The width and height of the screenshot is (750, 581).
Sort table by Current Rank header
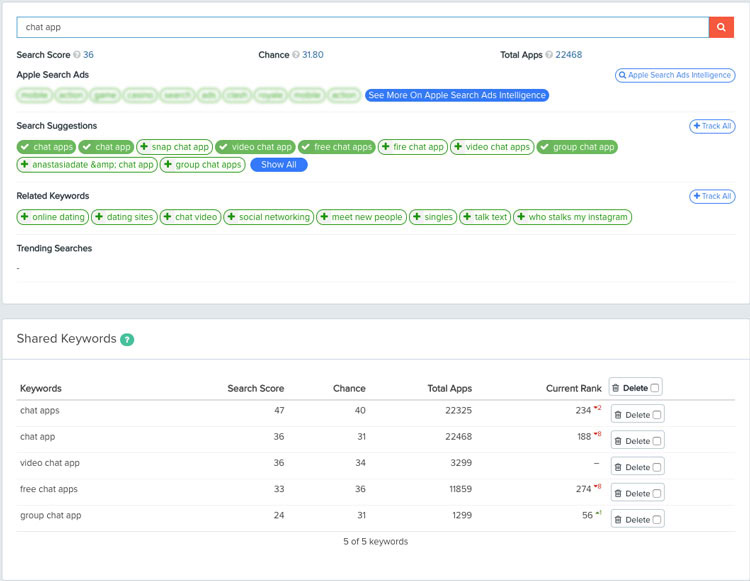(x=574, y=388)
